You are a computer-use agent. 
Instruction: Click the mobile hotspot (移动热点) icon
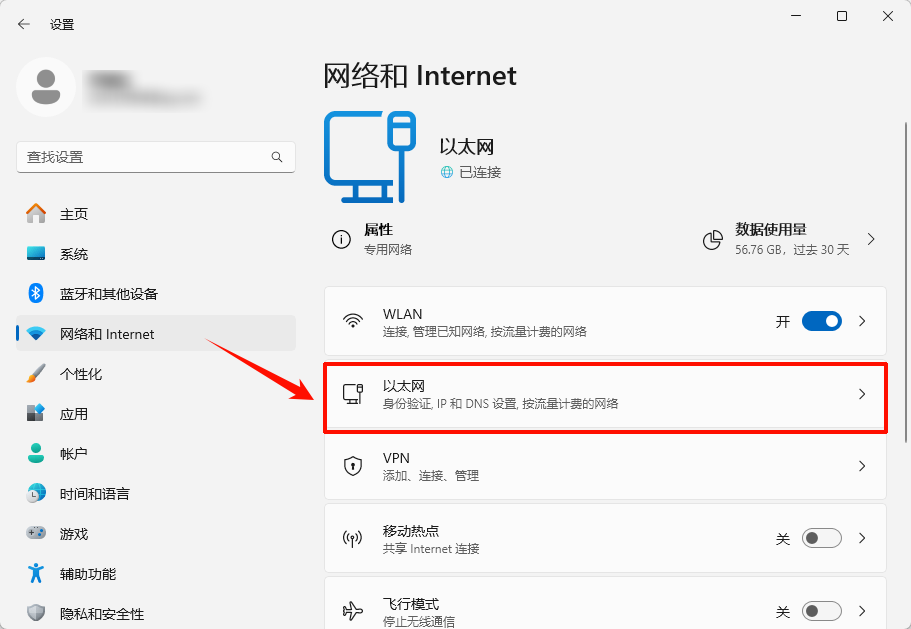(352, 537)
